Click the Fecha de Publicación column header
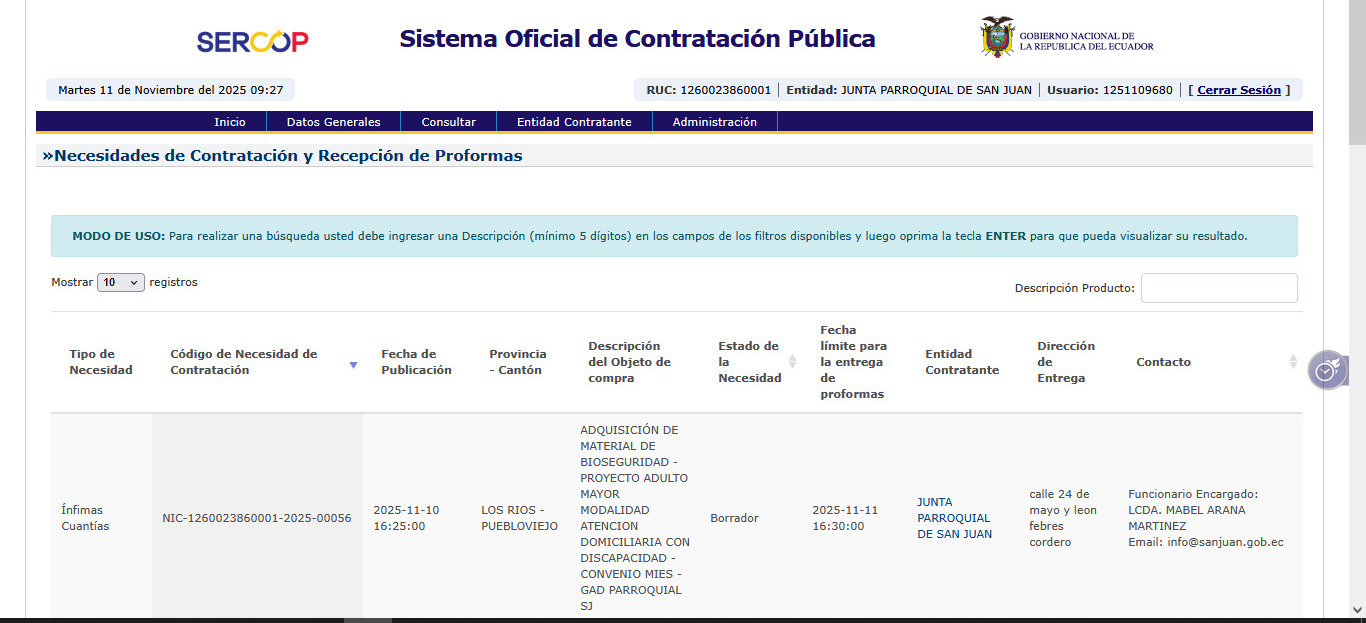The width and height of the screenshot is (1366, 623). coord(416,362)
